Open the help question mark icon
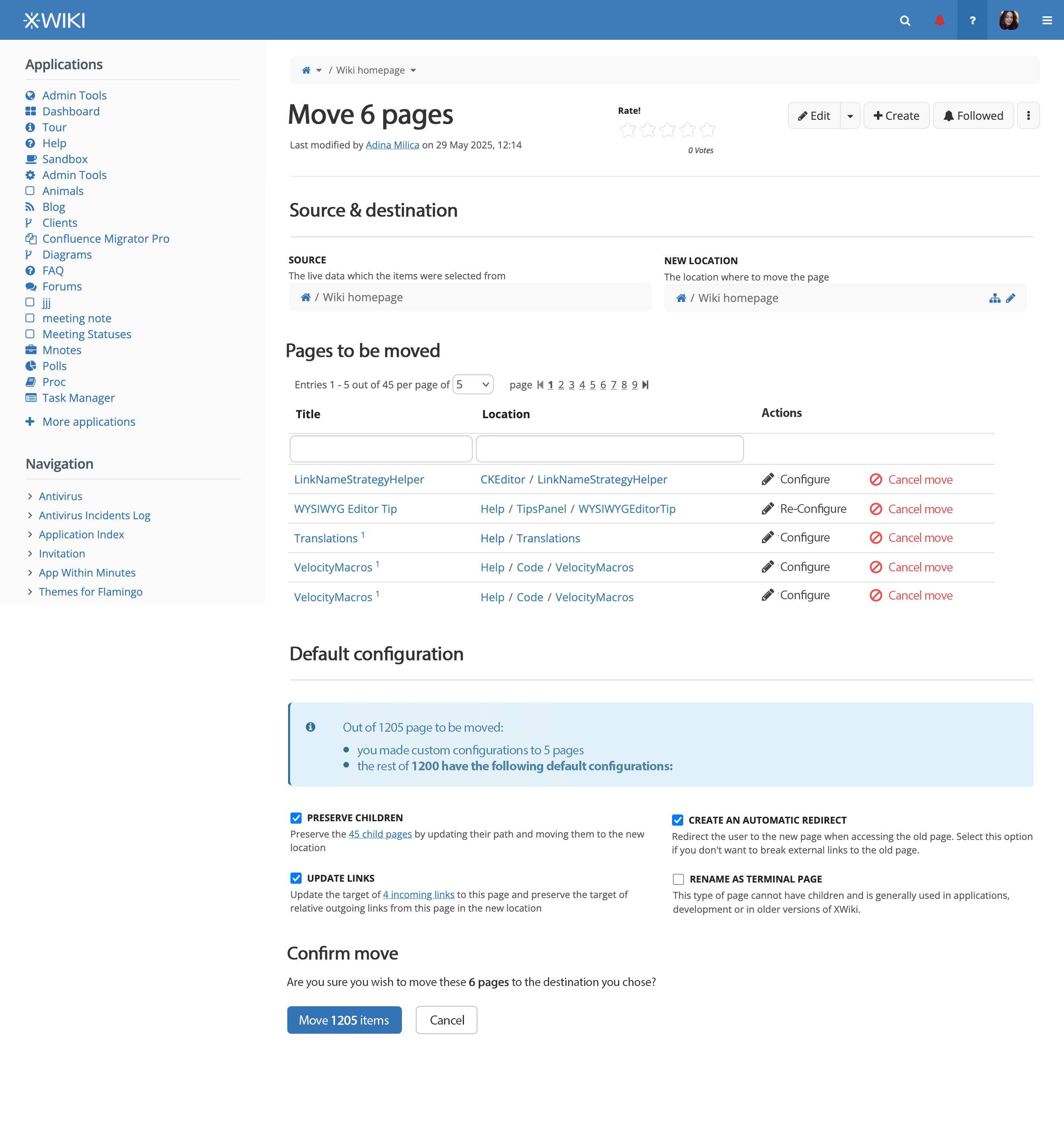The height and width of the screenshot is (1132, 1064). coord(972,21)
